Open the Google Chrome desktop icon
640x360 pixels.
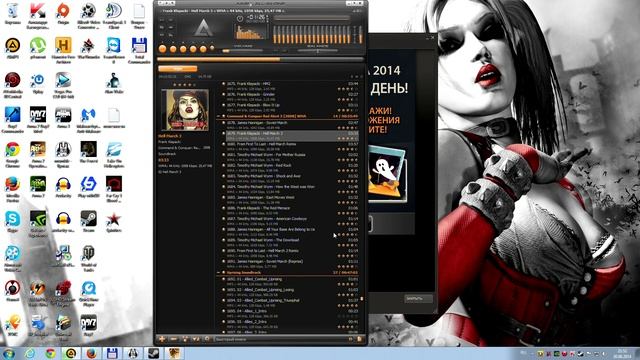tap(13, 155)
